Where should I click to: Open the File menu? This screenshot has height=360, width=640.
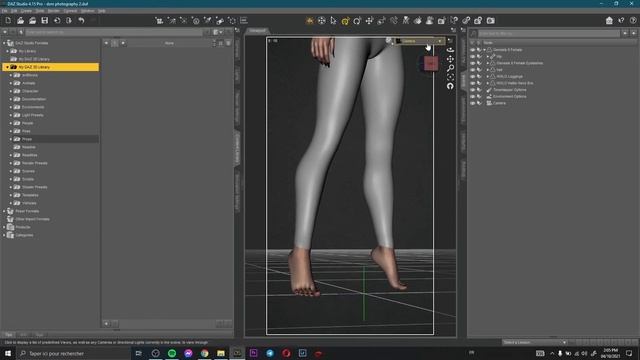[x=5, y=11]
